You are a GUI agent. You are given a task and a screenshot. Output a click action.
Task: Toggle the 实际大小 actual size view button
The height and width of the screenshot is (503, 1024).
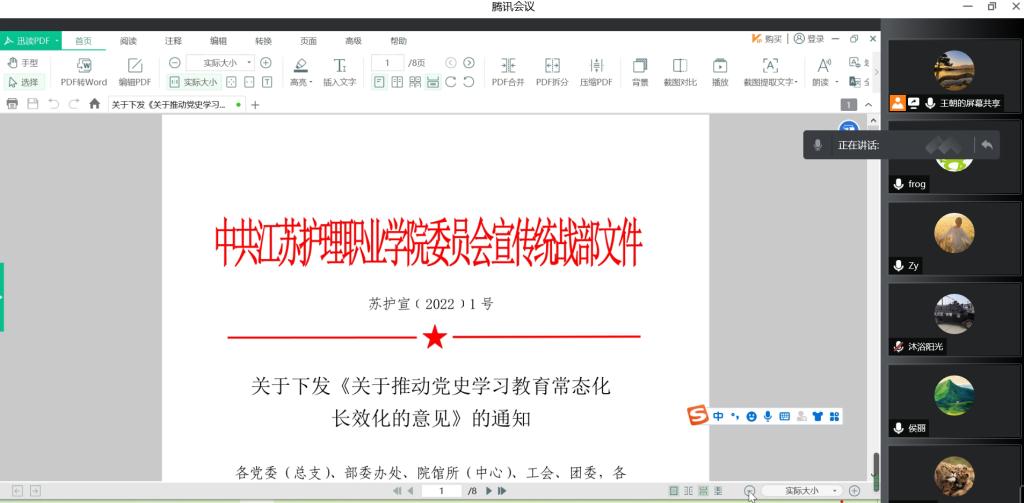point(193,82)
